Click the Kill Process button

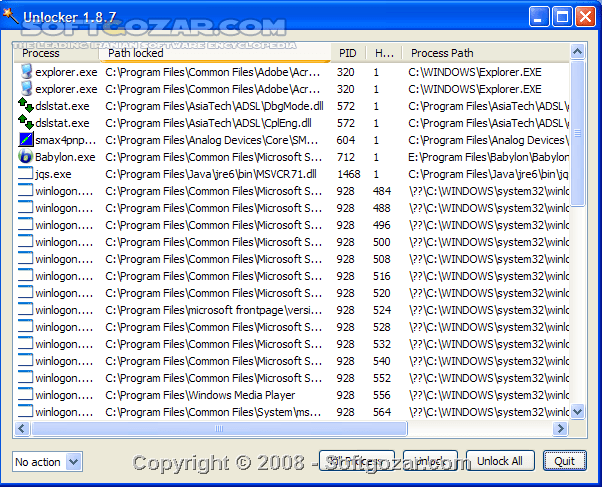[x=357, y=461]
